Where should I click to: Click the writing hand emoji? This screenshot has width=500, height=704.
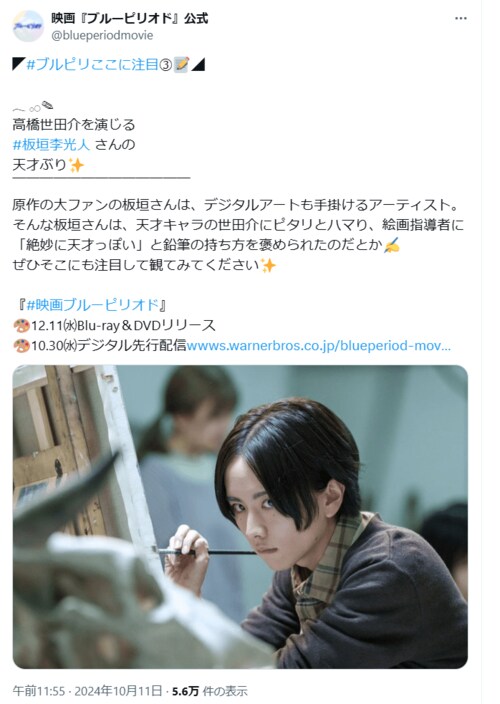click(x=391, y=245)
